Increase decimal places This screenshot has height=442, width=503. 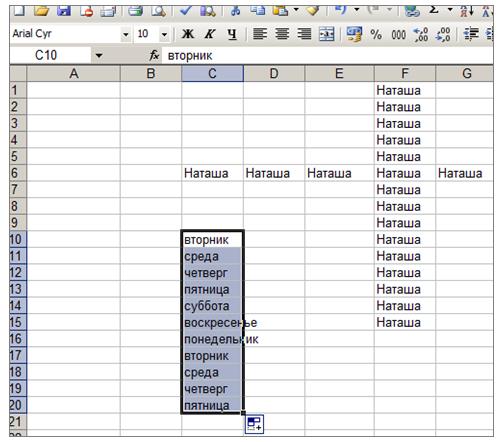coord(421,34)
